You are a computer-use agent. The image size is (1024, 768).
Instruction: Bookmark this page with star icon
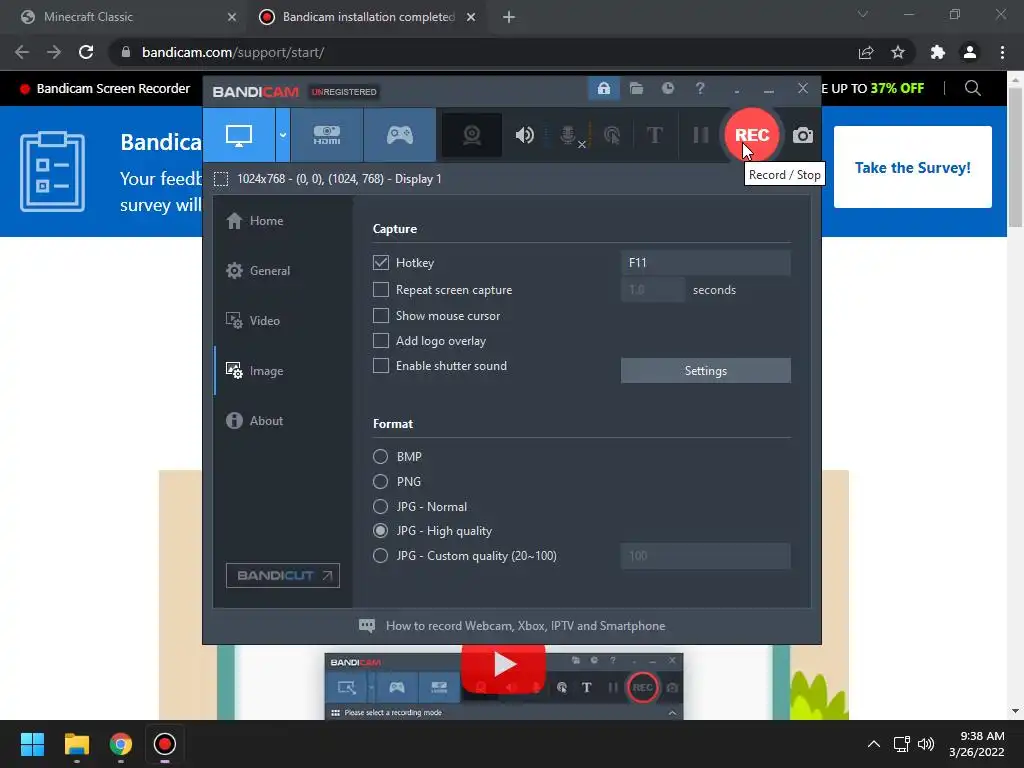click(898, 52)
